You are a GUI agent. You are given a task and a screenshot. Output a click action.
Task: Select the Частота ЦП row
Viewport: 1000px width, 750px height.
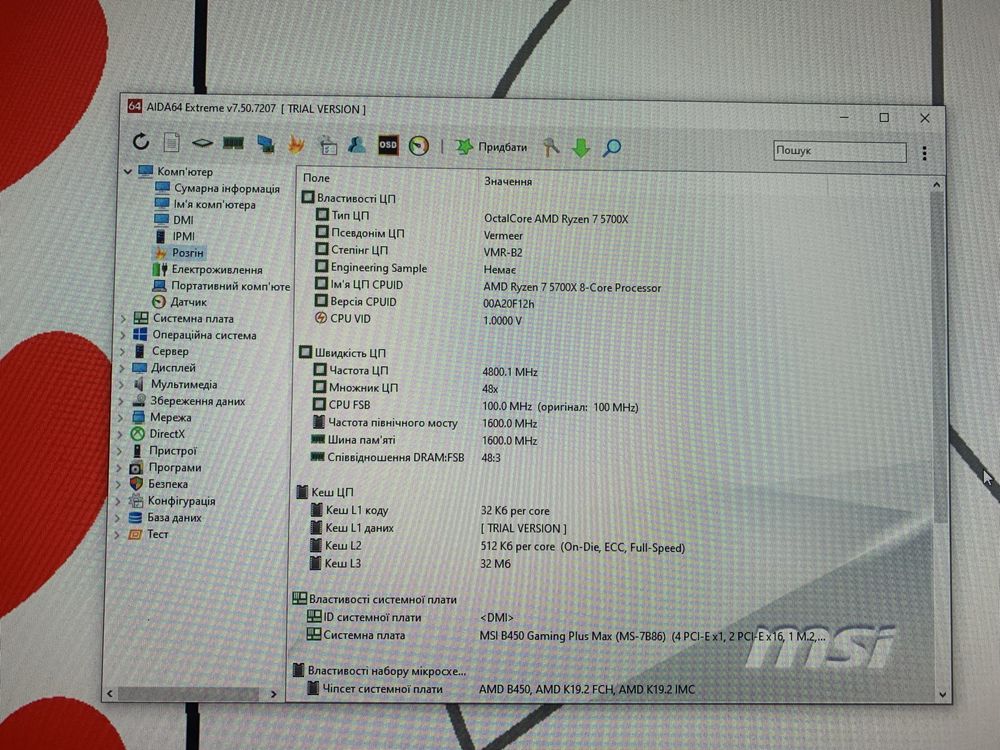click(426, 371)
